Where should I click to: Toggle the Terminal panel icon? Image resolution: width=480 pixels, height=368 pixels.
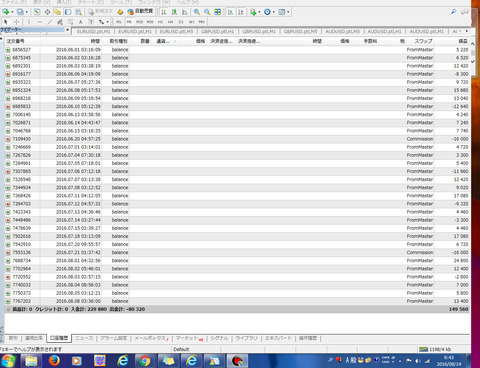[x=68, y=12]
